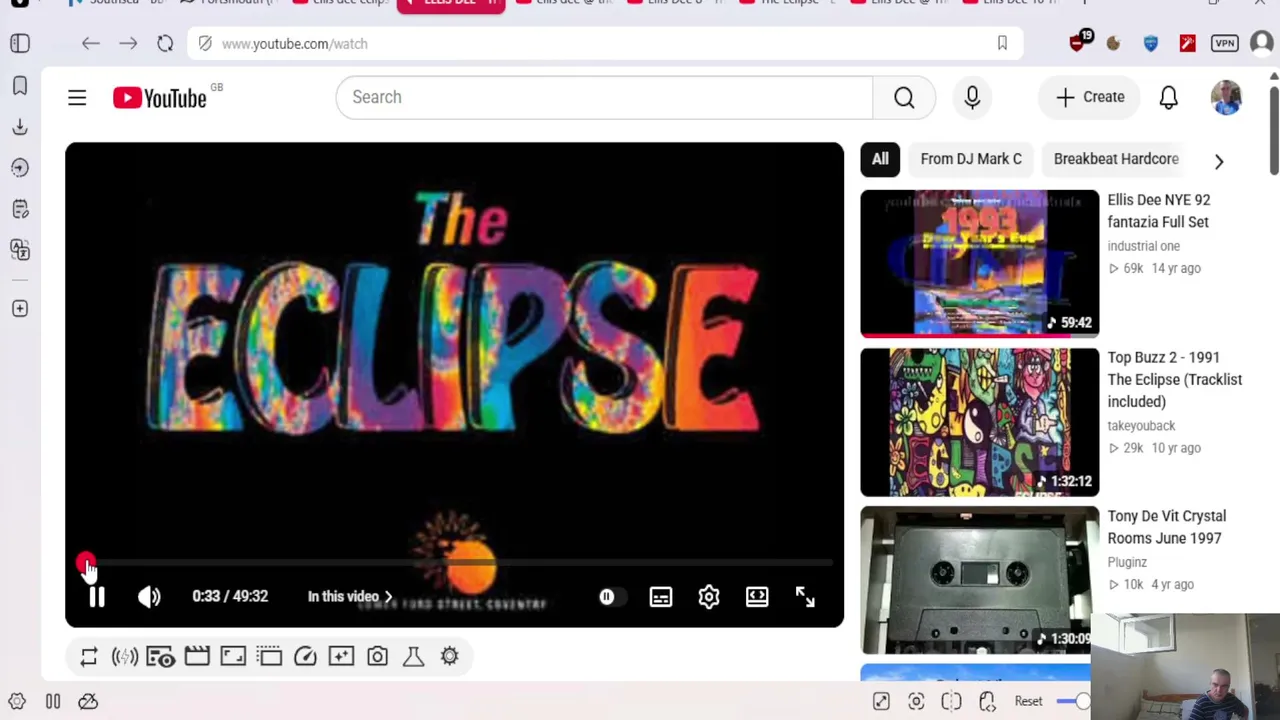The image size is (1280, 720).
Task: Visit the takeyouback channel
Action: 1141,425
